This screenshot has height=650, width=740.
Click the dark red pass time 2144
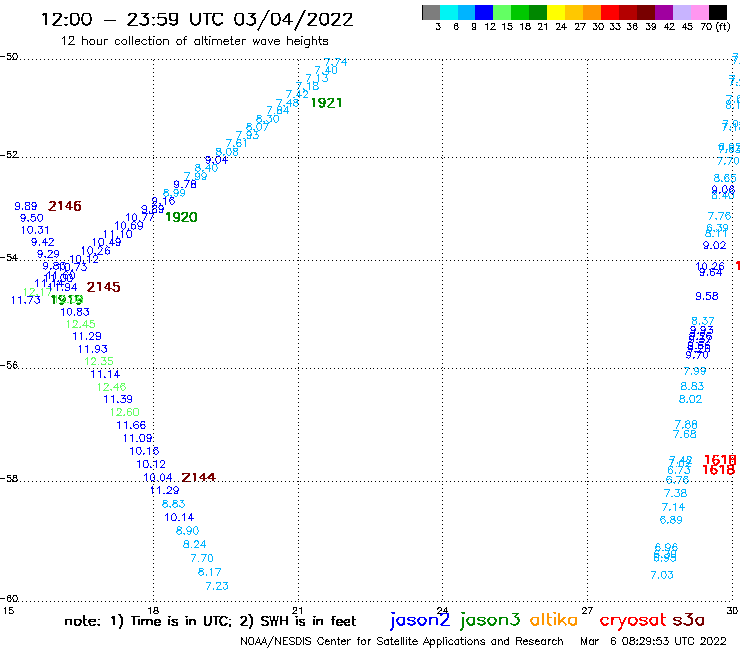point(198,477)
